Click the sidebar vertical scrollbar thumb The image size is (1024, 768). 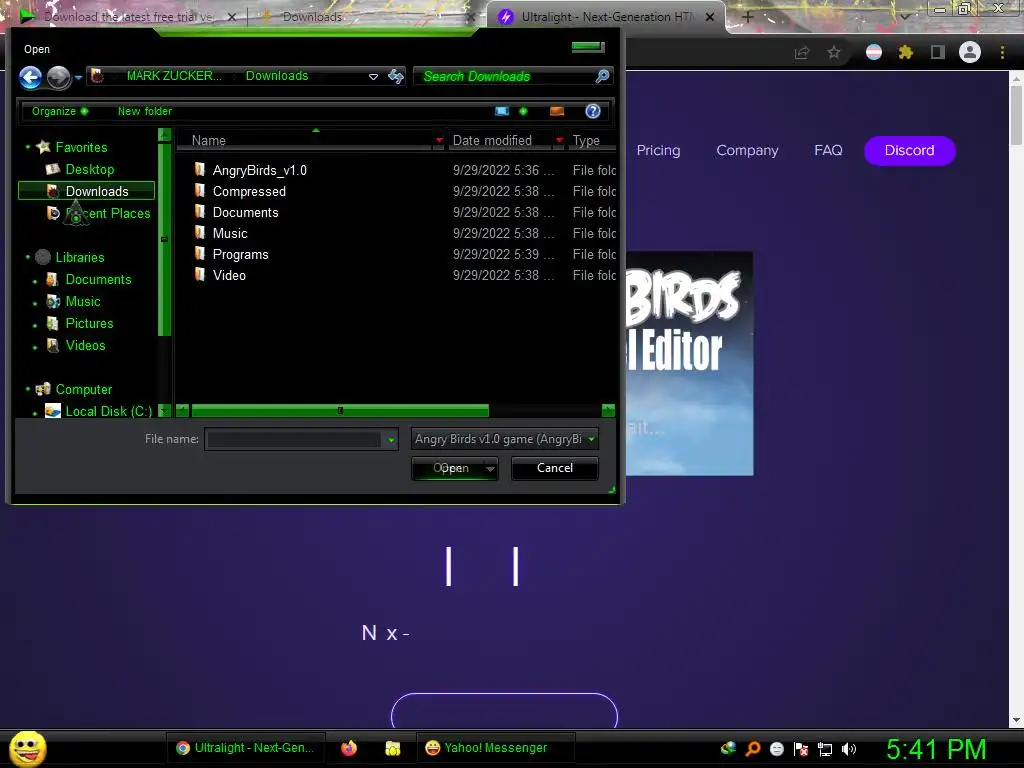165,240
